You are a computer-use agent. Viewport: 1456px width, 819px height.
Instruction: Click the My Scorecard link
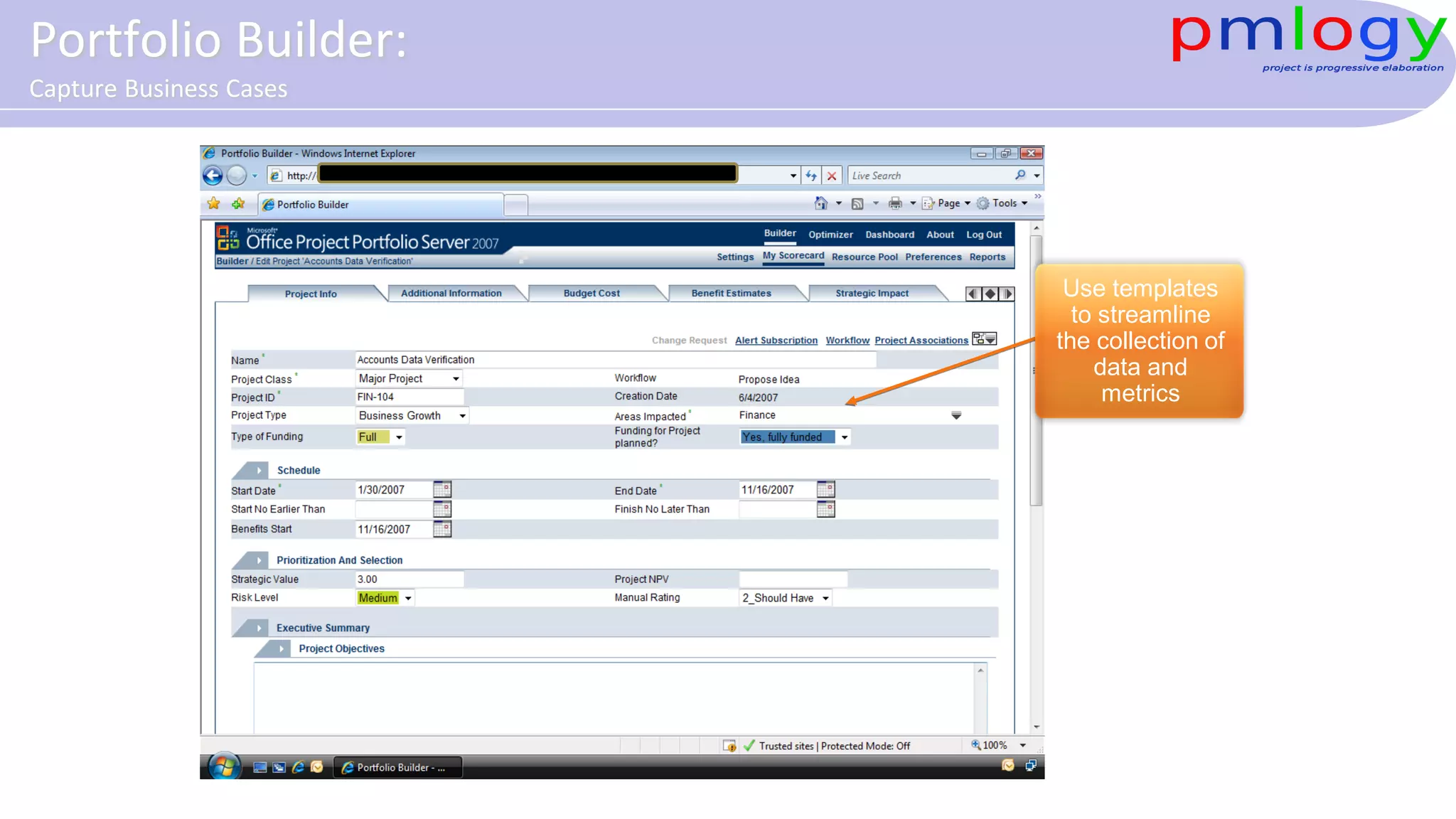click(793, 256)
